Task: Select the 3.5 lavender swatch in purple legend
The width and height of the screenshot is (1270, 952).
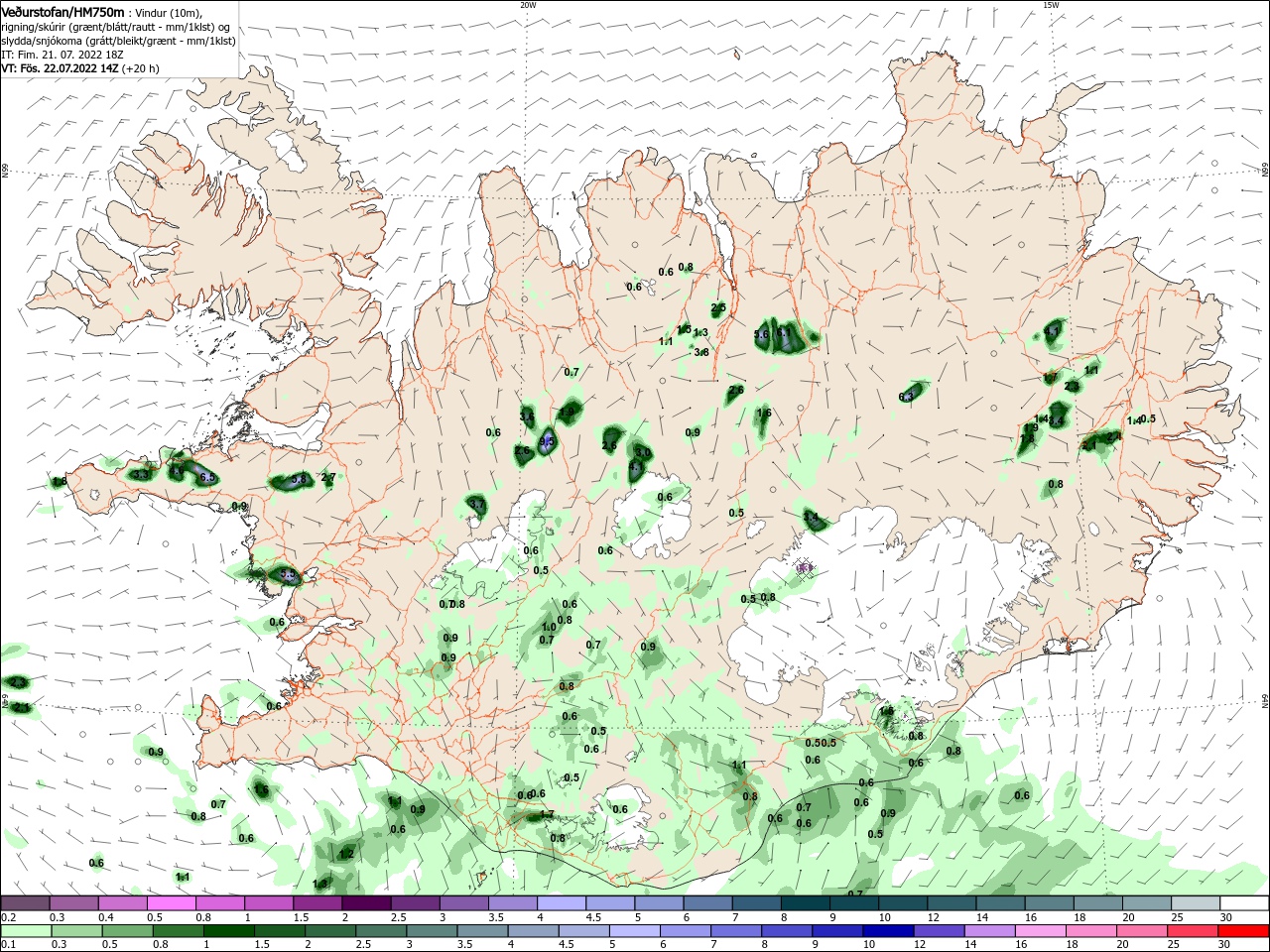Action: pyautogui.click(x=511, y=903)
